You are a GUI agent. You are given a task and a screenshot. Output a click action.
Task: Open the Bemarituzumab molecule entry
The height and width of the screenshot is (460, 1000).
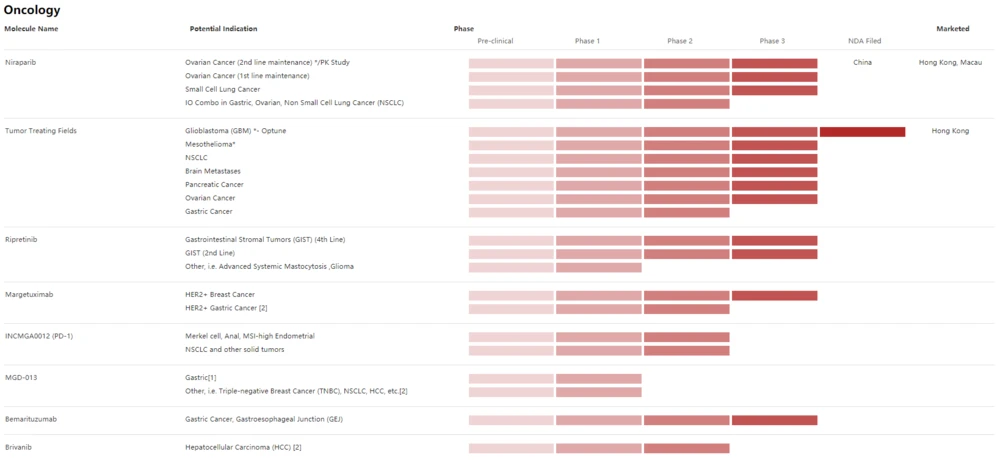click(31, 419)
